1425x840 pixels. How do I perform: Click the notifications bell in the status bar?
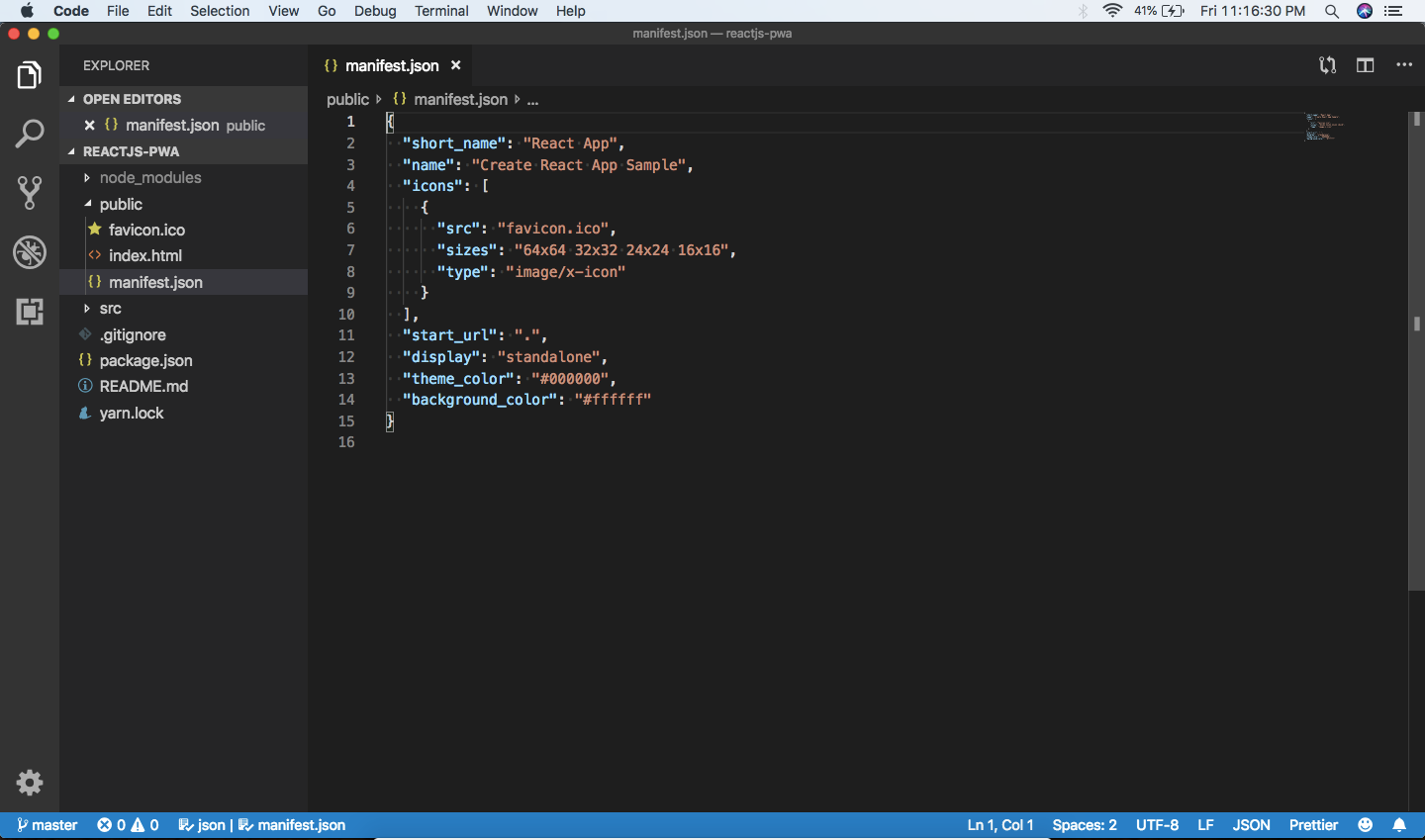click(x=1399, y=824)
